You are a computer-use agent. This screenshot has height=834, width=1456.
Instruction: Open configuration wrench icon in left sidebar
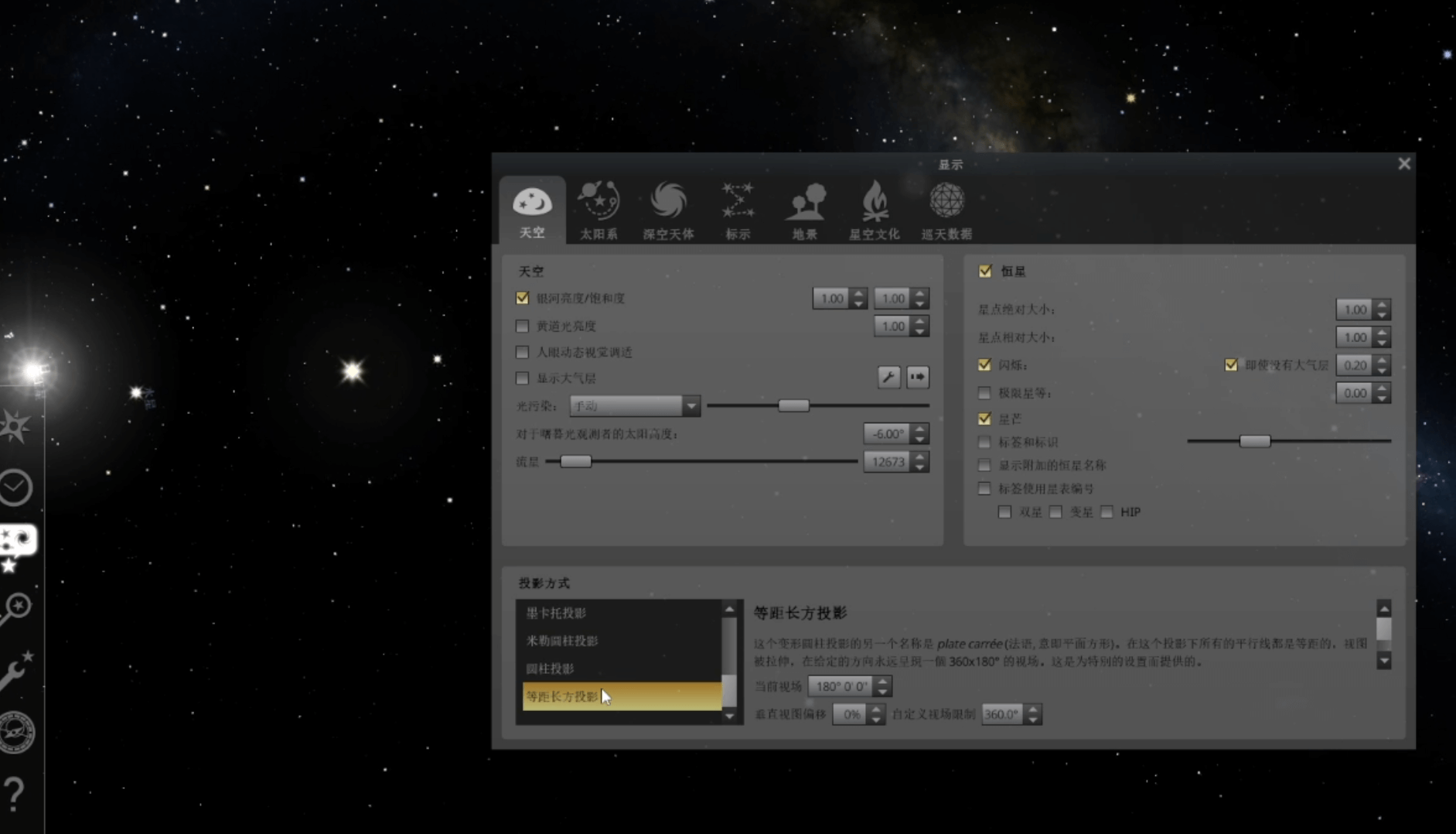coord(15,670)
